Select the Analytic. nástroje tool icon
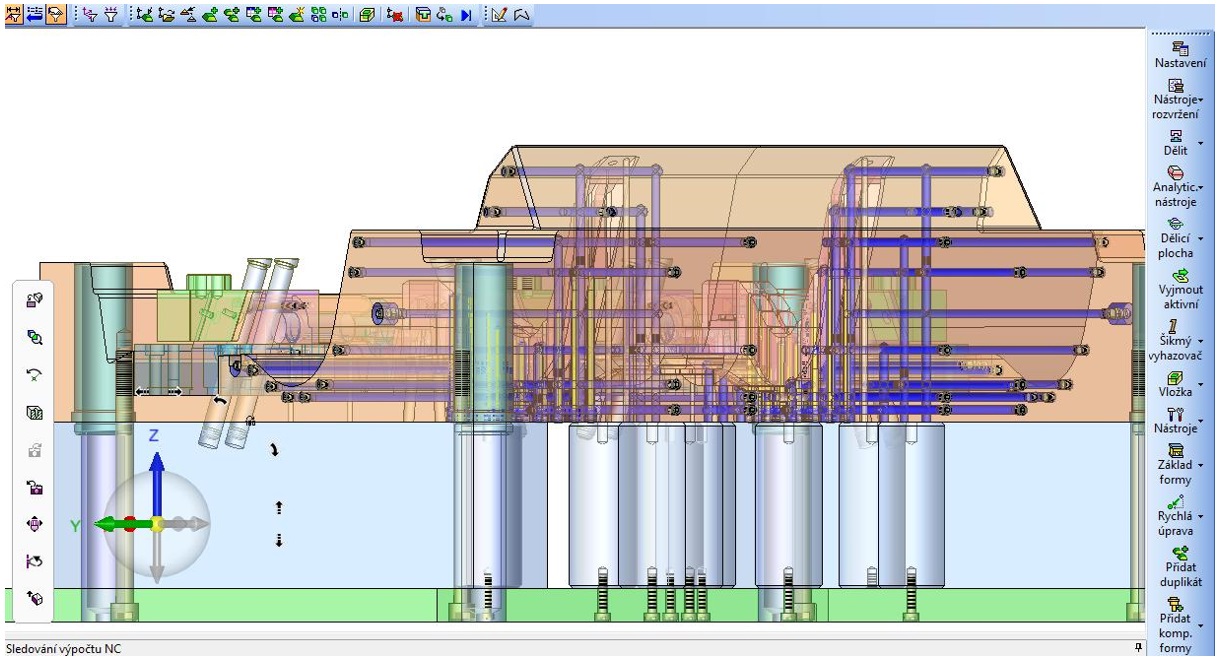Image resolution: width=1219 pixels, height=661 pixels. coord(1176,174)
